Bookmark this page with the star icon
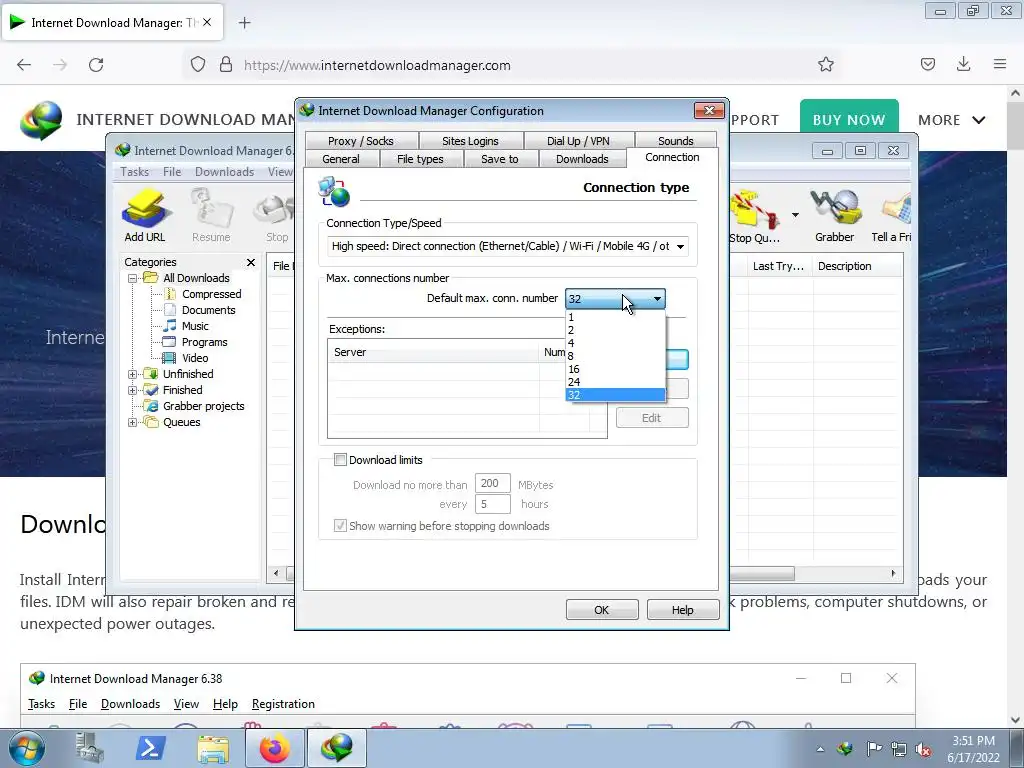Screen dimensions: 1024x768 825,65
